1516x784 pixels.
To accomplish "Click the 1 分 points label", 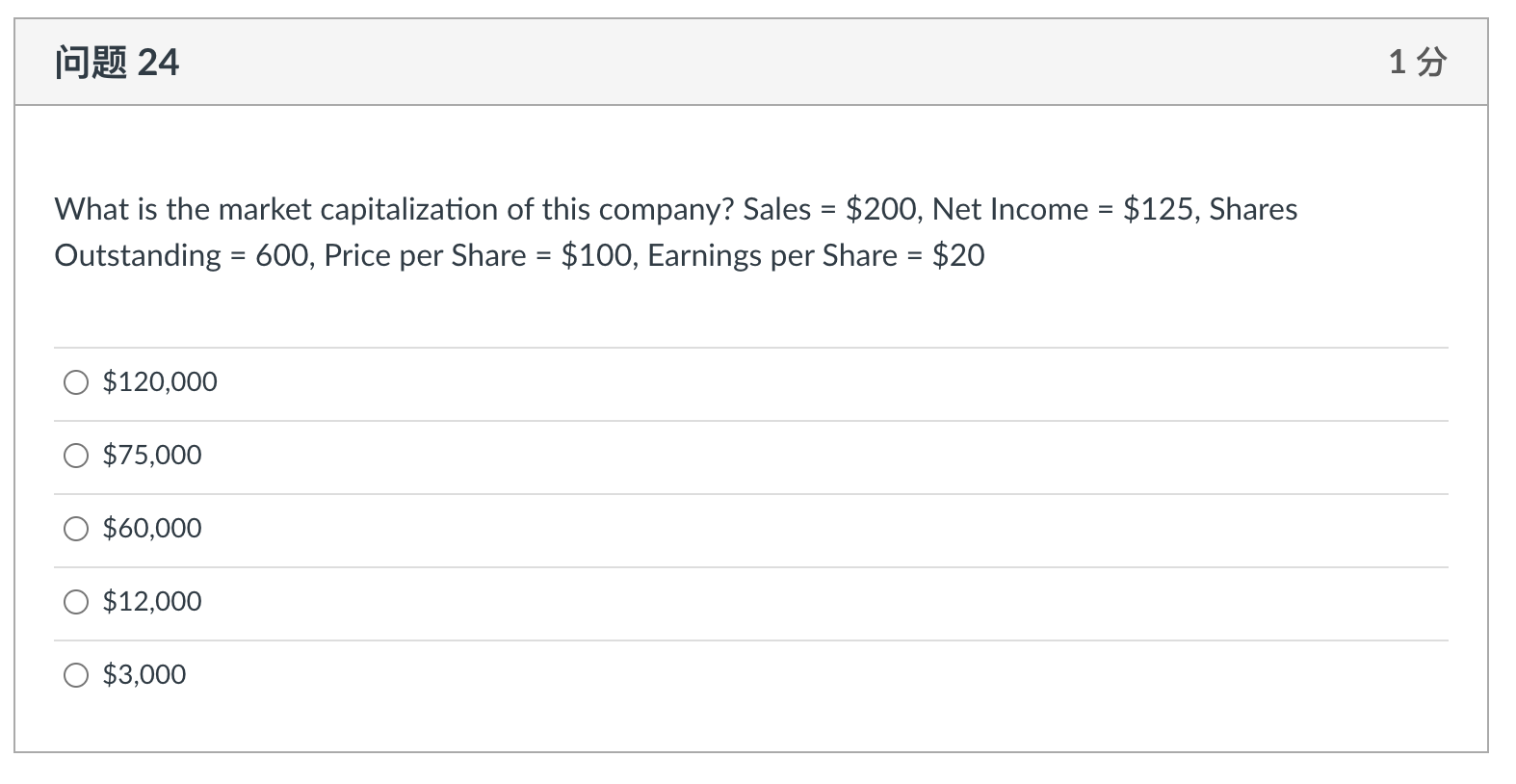I will [1417, 63].
